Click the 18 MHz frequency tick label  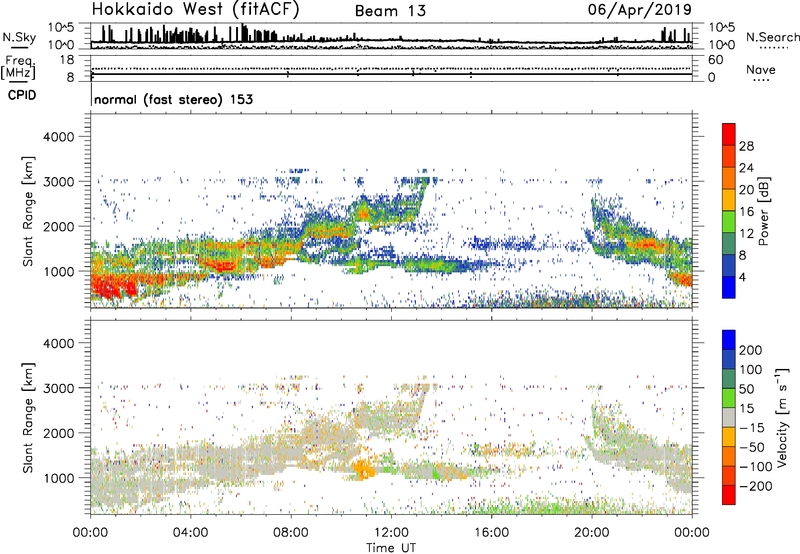pyautogui.click(x=67, y=60)
